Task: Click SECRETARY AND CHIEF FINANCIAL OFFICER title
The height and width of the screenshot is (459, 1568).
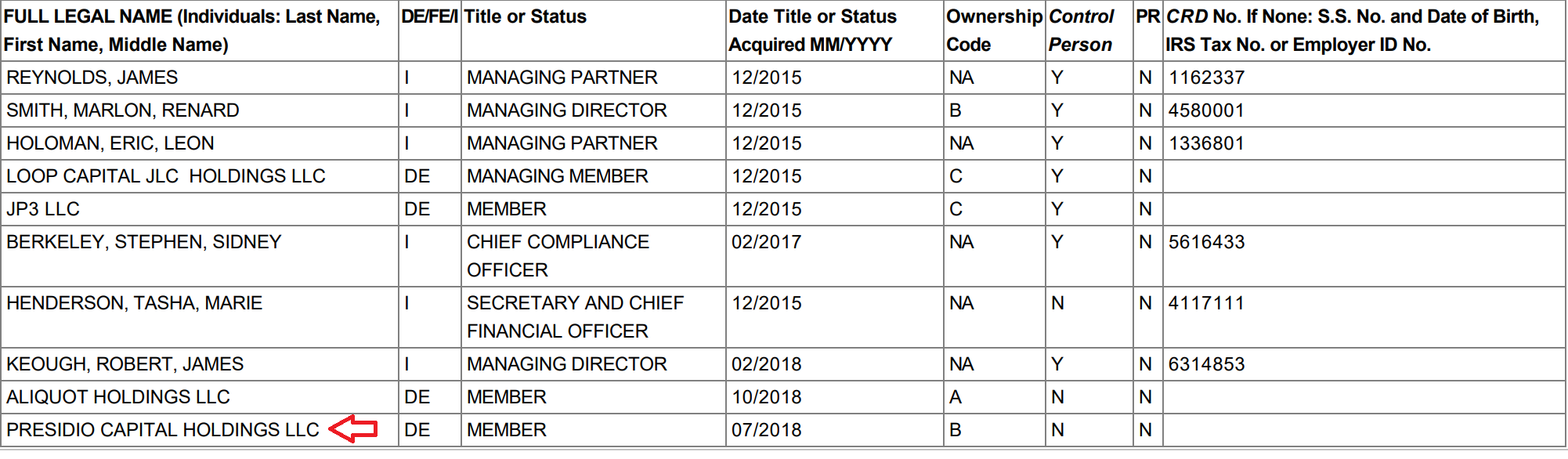Action: 576,317
